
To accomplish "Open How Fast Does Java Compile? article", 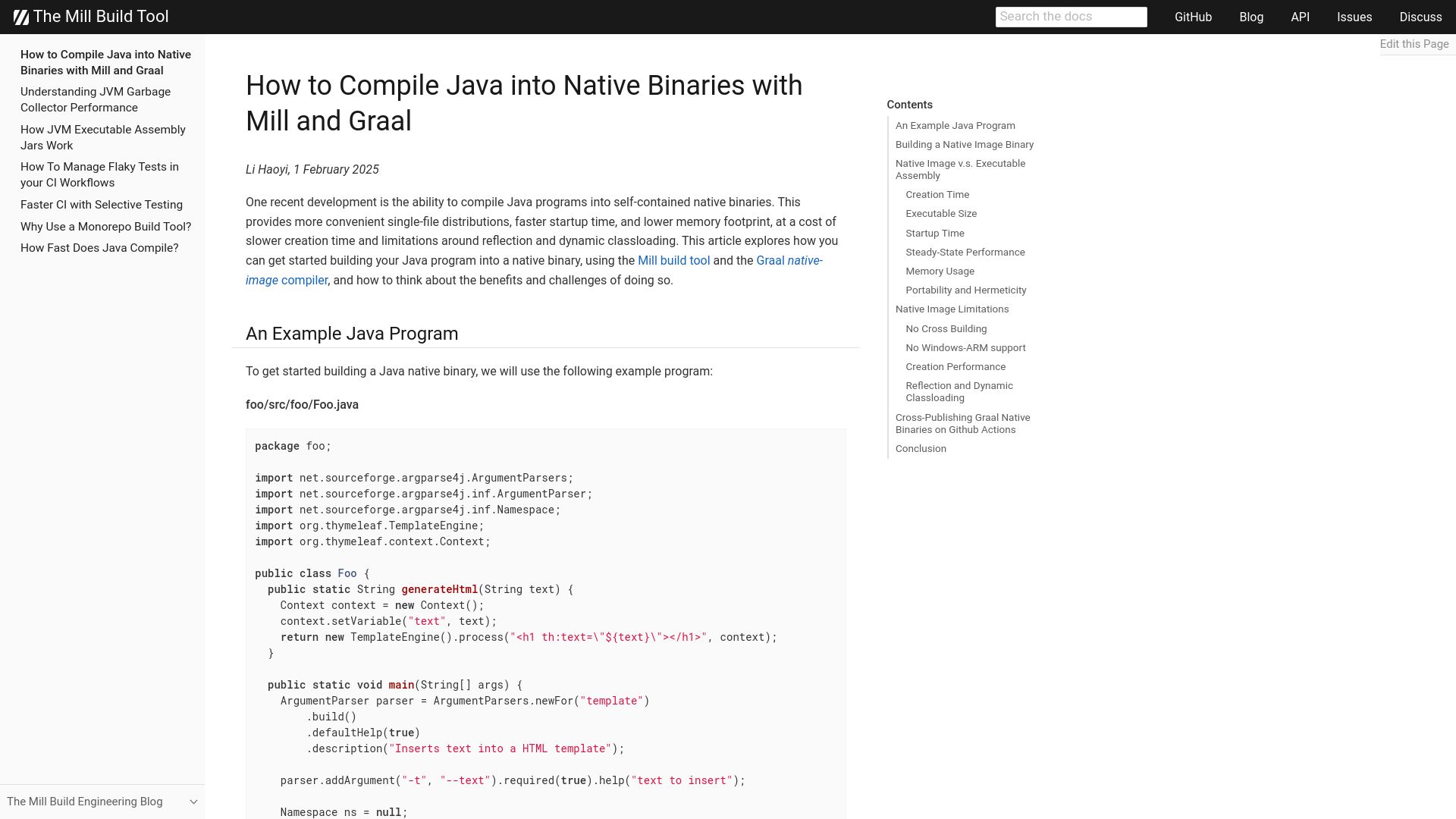I will 99,248.
